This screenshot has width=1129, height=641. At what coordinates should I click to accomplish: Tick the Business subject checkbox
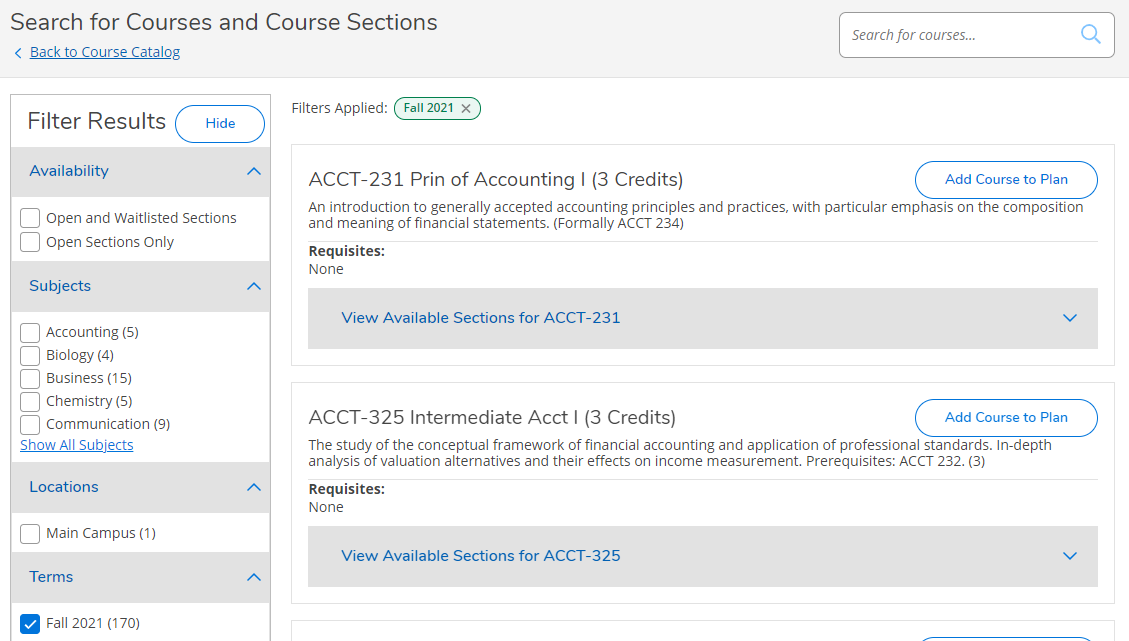coord(31,378)
